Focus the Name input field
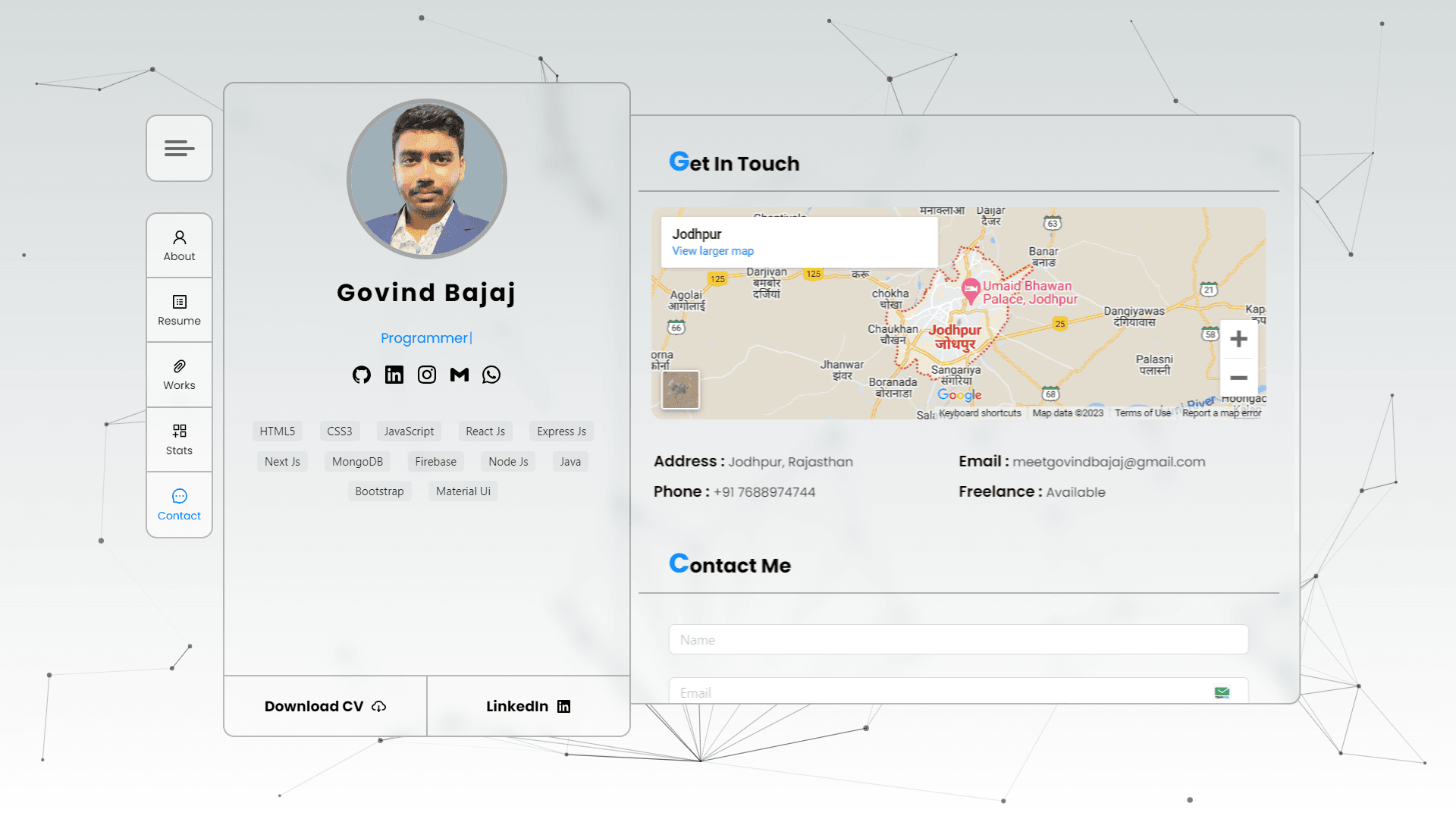 pos(959,639)
